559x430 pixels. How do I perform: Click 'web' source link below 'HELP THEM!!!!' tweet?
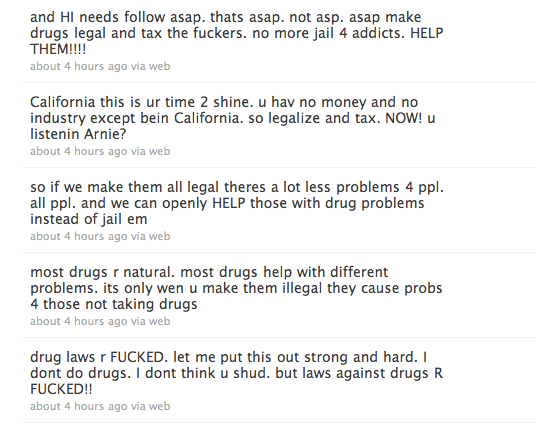click(159, 66)
